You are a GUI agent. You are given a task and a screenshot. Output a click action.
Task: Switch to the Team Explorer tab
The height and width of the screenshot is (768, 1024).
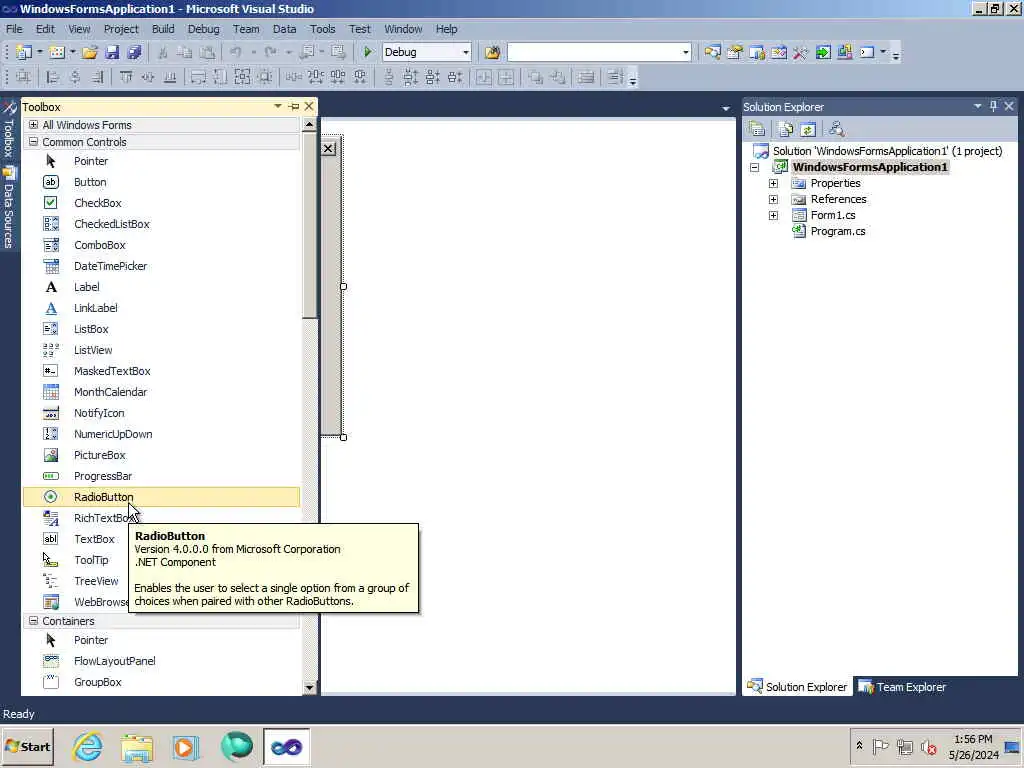click(x=903, y=687)
